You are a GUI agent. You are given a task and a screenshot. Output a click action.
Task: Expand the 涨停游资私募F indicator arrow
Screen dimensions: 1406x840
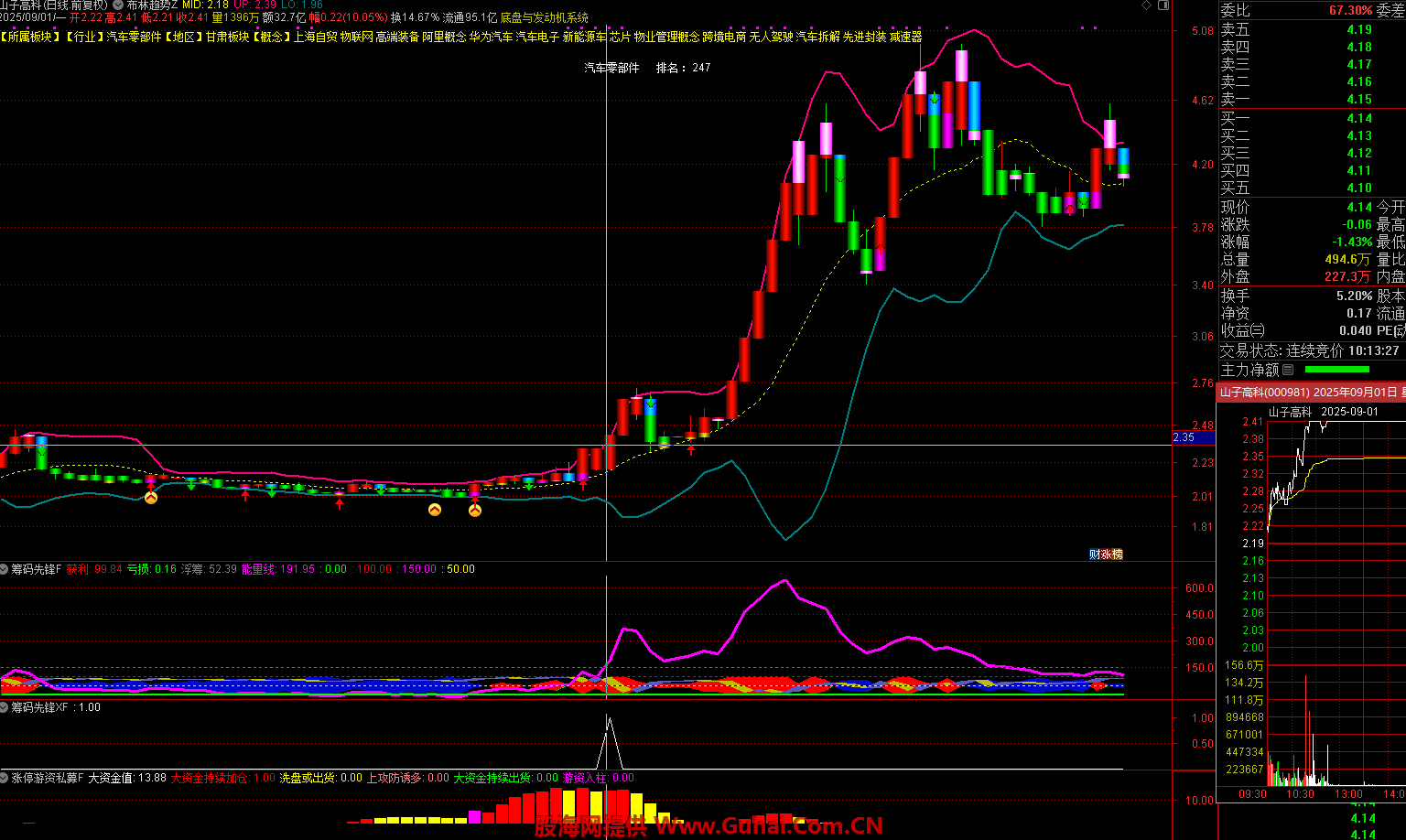click(x=5, y=778)
